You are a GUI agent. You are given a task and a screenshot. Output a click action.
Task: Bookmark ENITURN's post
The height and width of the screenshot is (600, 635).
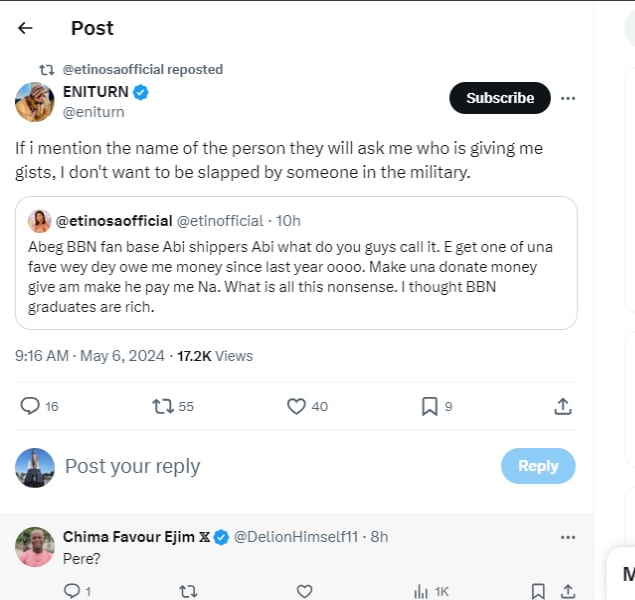tap(429, 406)
